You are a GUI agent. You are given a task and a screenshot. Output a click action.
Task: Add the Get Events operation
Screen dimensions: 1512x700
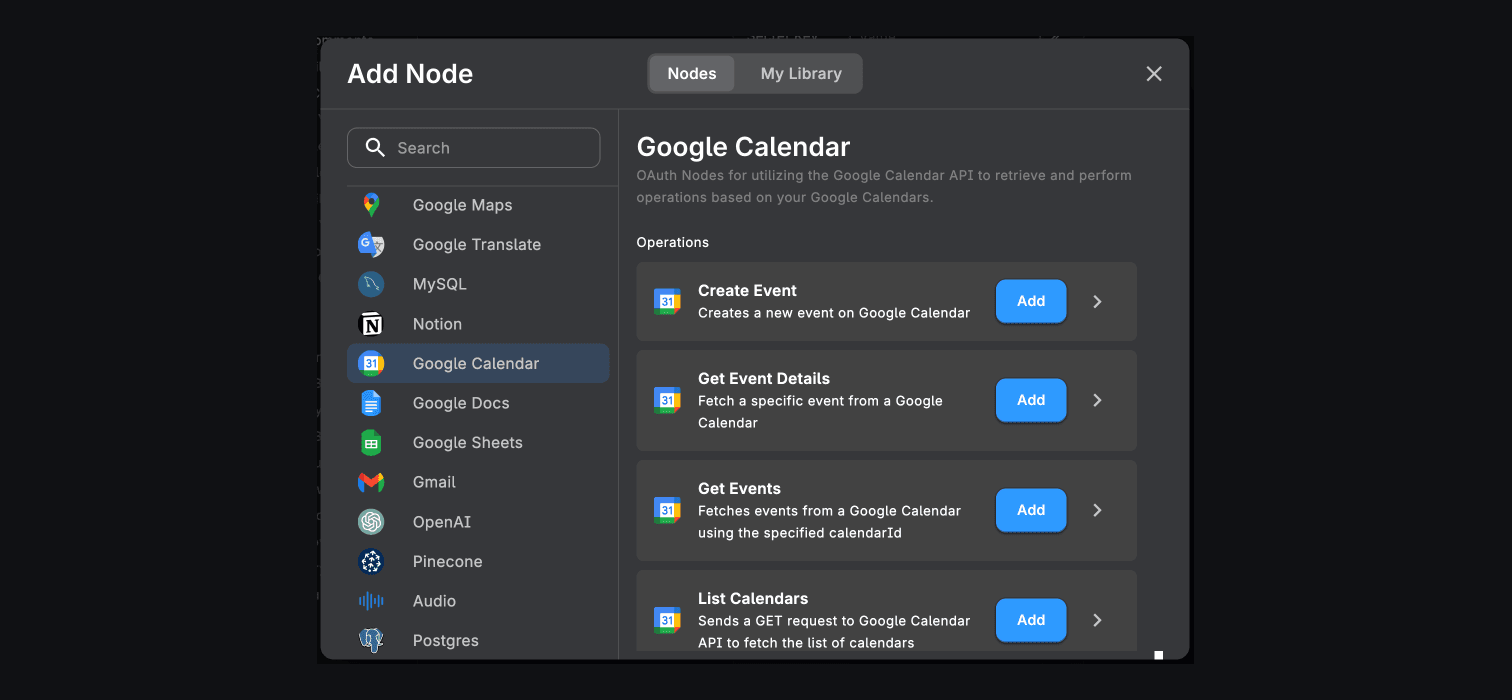[x=1031, y=510]
